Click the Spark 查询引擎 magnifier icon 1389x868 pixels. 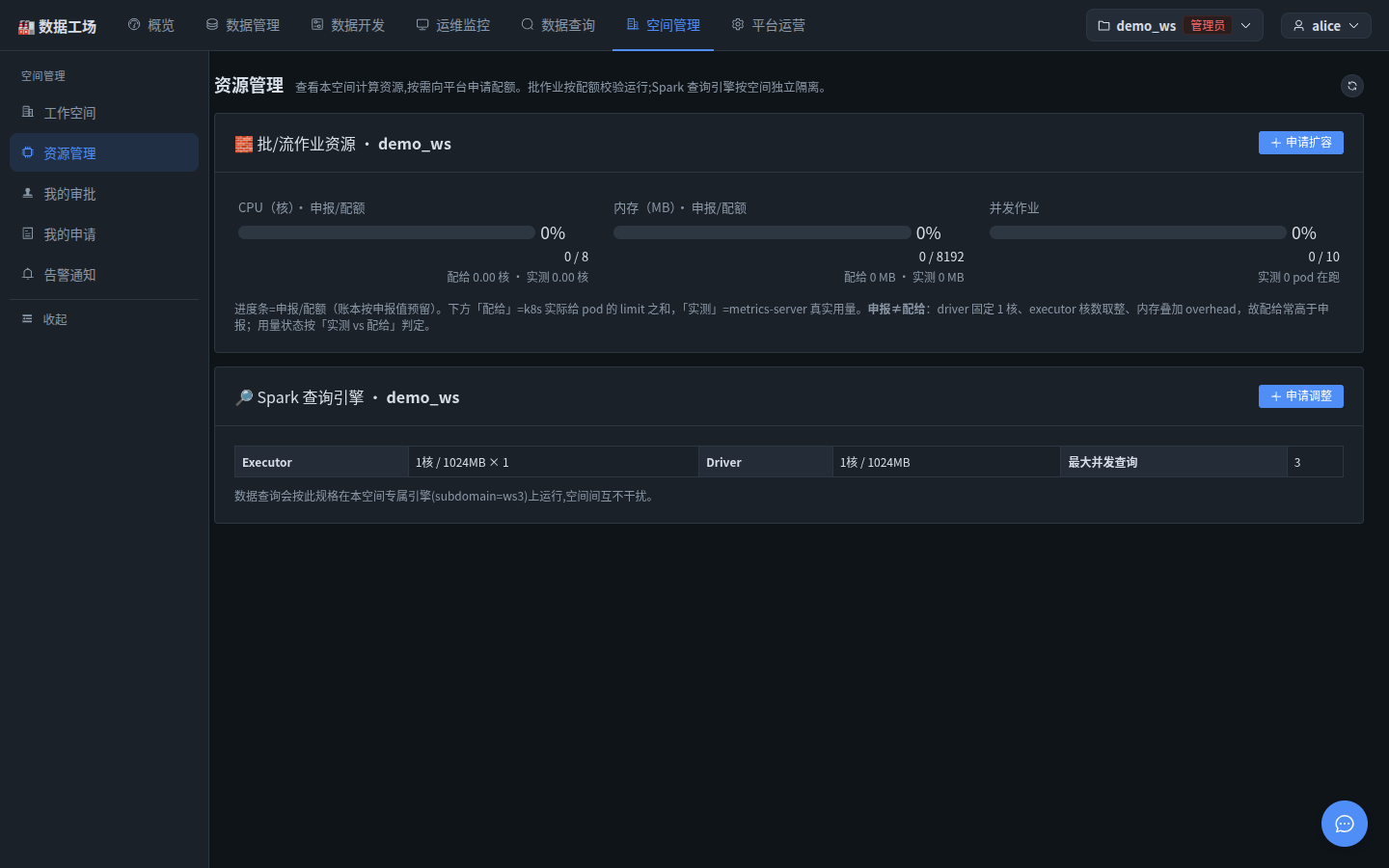[x=244, y=397]
